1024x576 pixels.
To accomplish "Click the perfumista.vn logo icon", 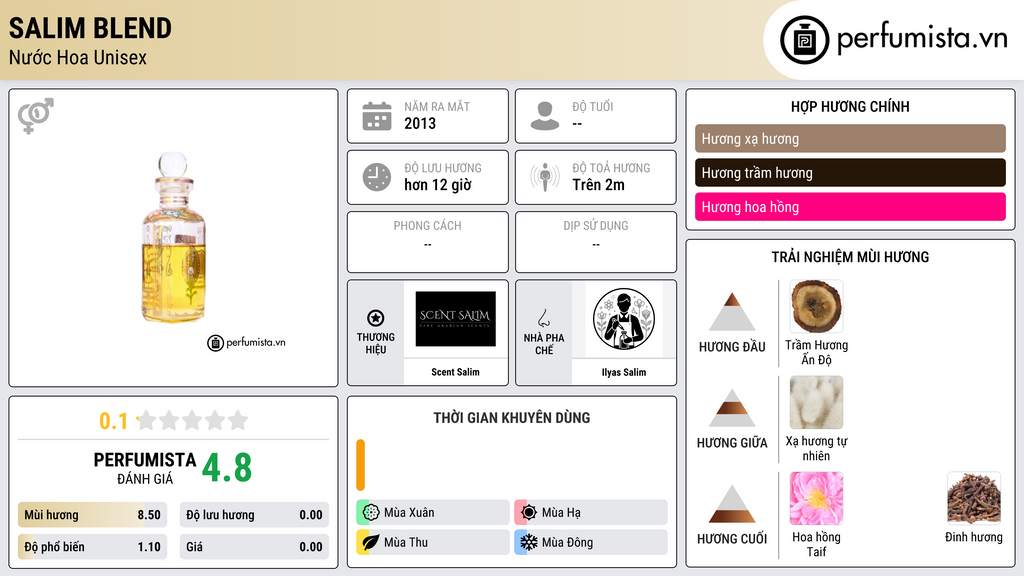I will (804, 40).
